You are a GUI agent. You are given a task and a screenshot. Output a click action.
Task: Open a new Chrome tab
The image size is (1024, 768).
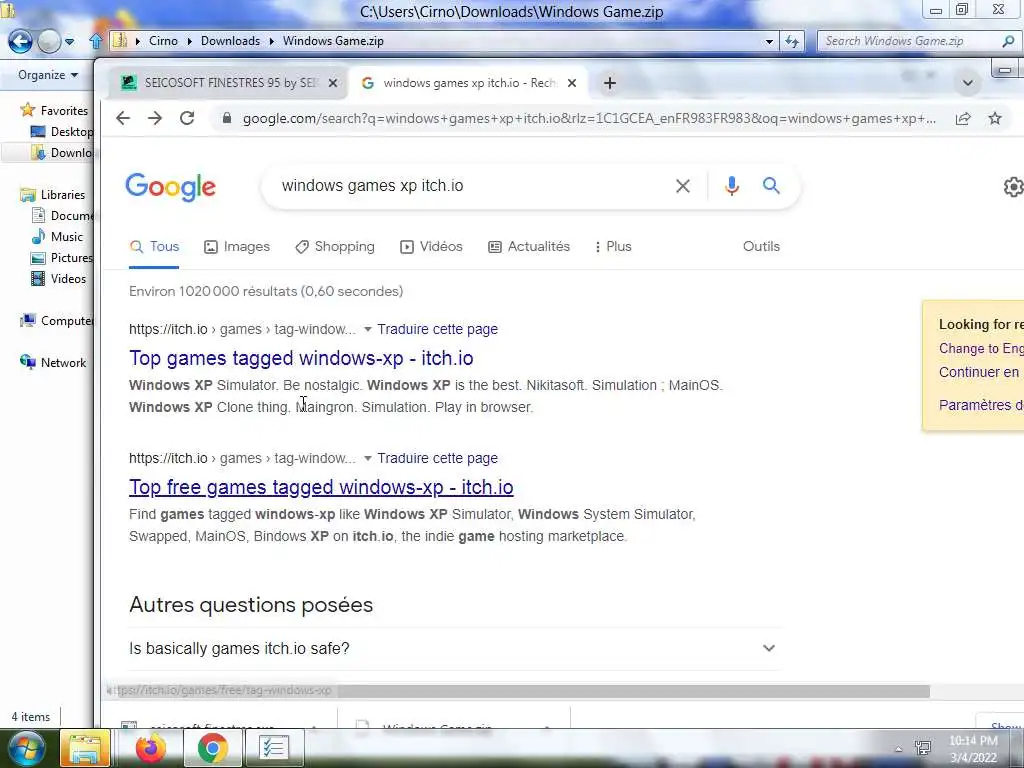tap(609, 83)
